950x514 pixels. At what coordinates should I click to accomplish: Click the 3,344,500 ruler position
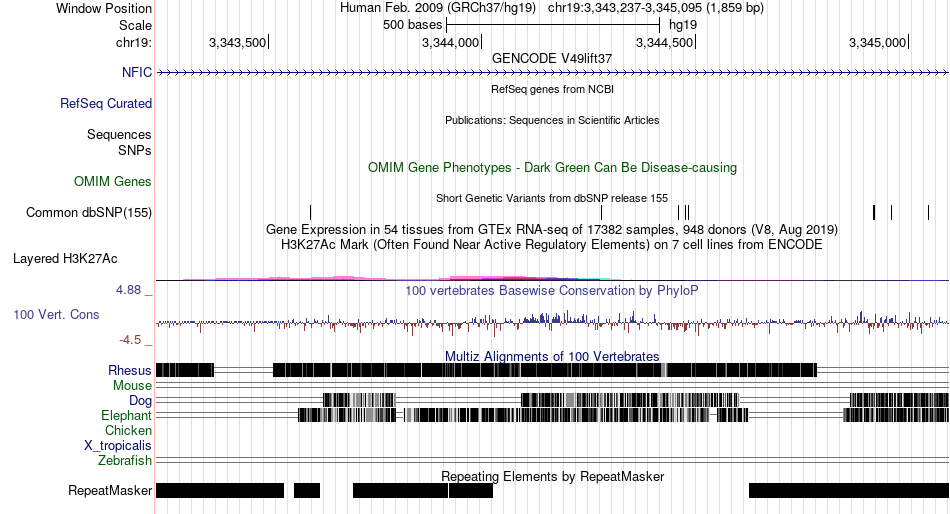665,42
